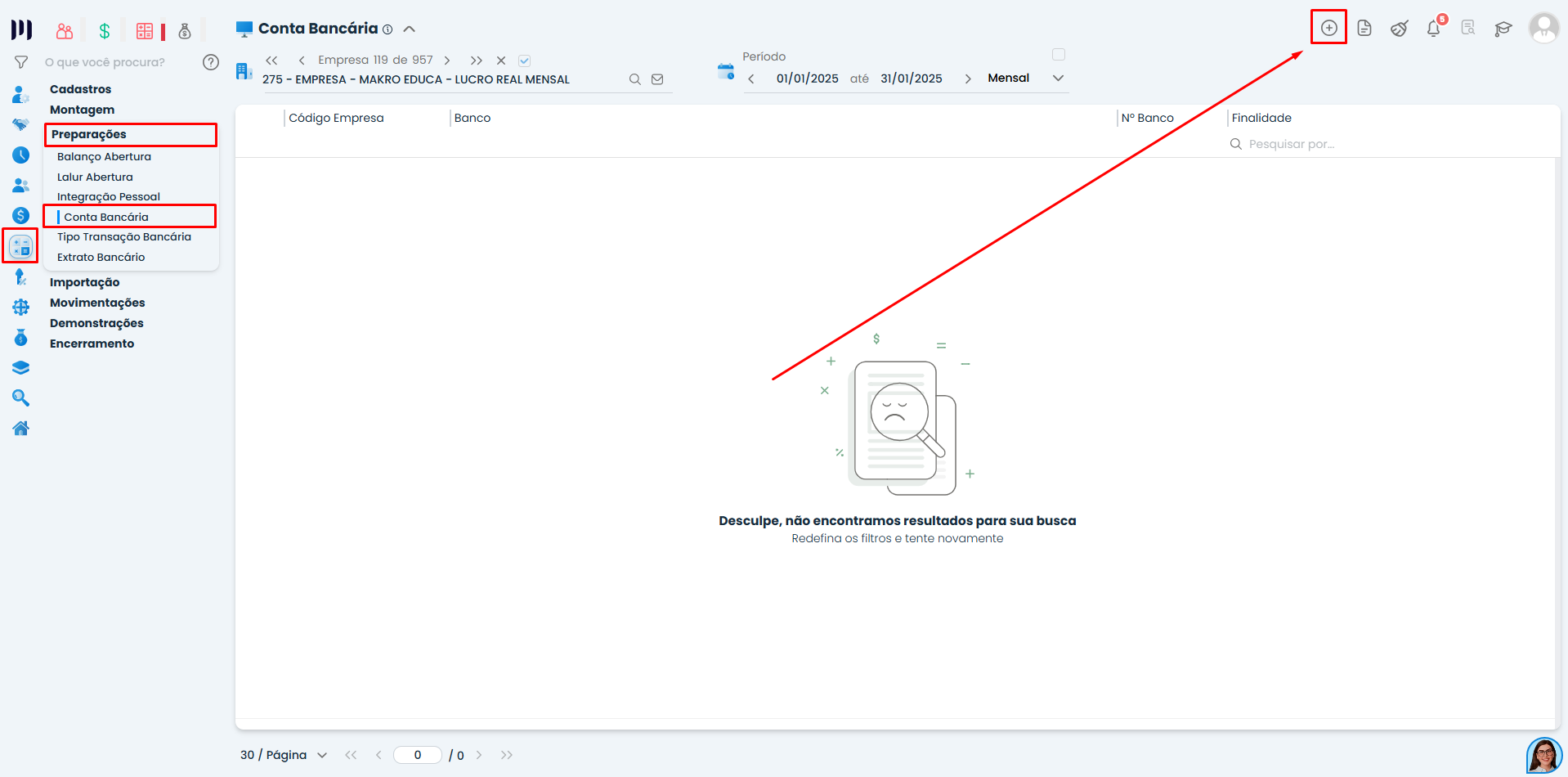Click the page number input field
Viewport: 1568px width, 777px height.
(x=417, y=755)
